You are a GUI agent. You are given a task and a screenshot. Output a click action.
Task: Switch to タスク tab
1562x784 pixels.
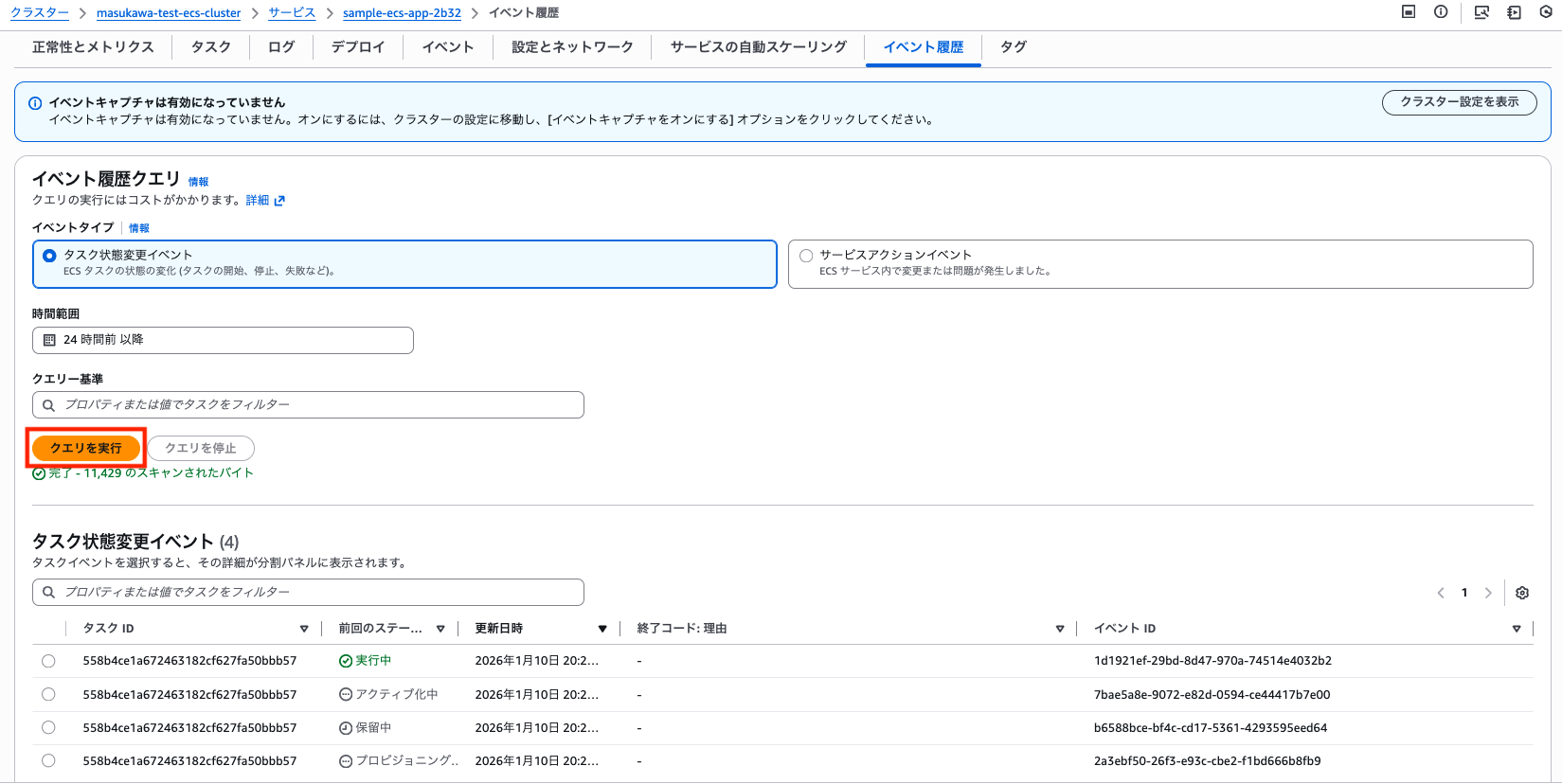[x=210, y=47]
